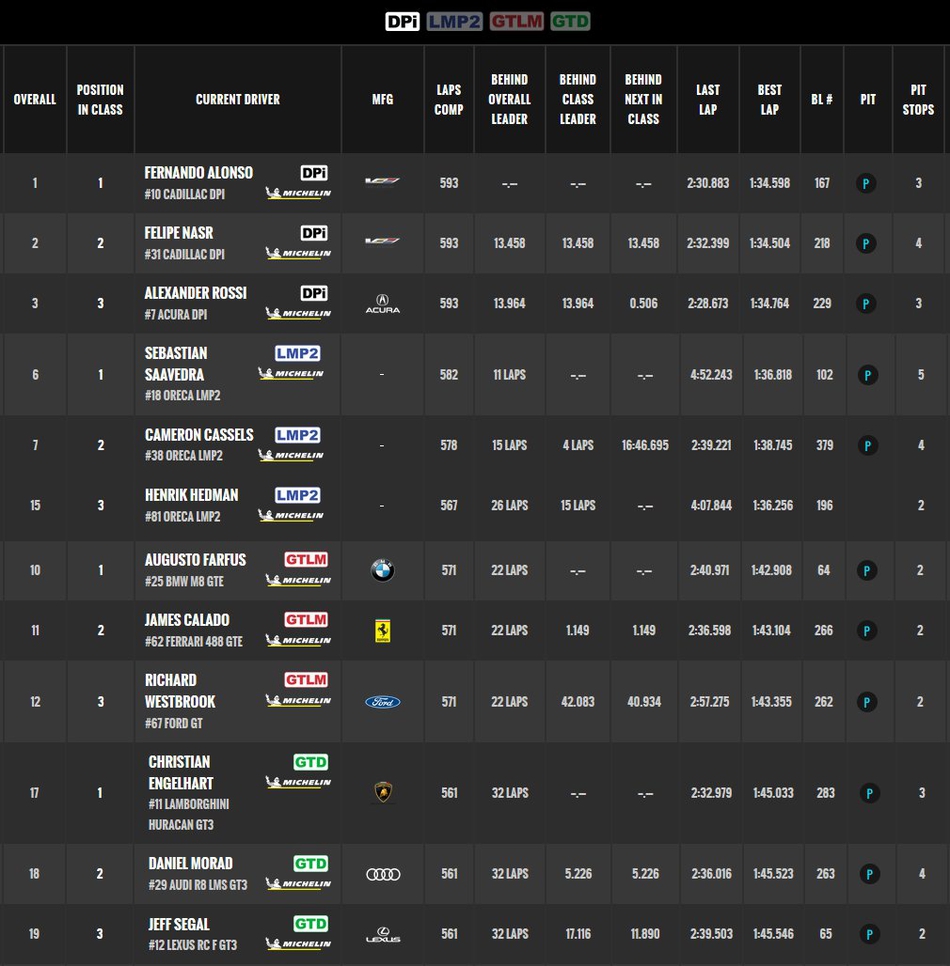The image size is (950, 966).
Task: Click 11 LAPS behind leader cell
Action: [x=510, y=375]
